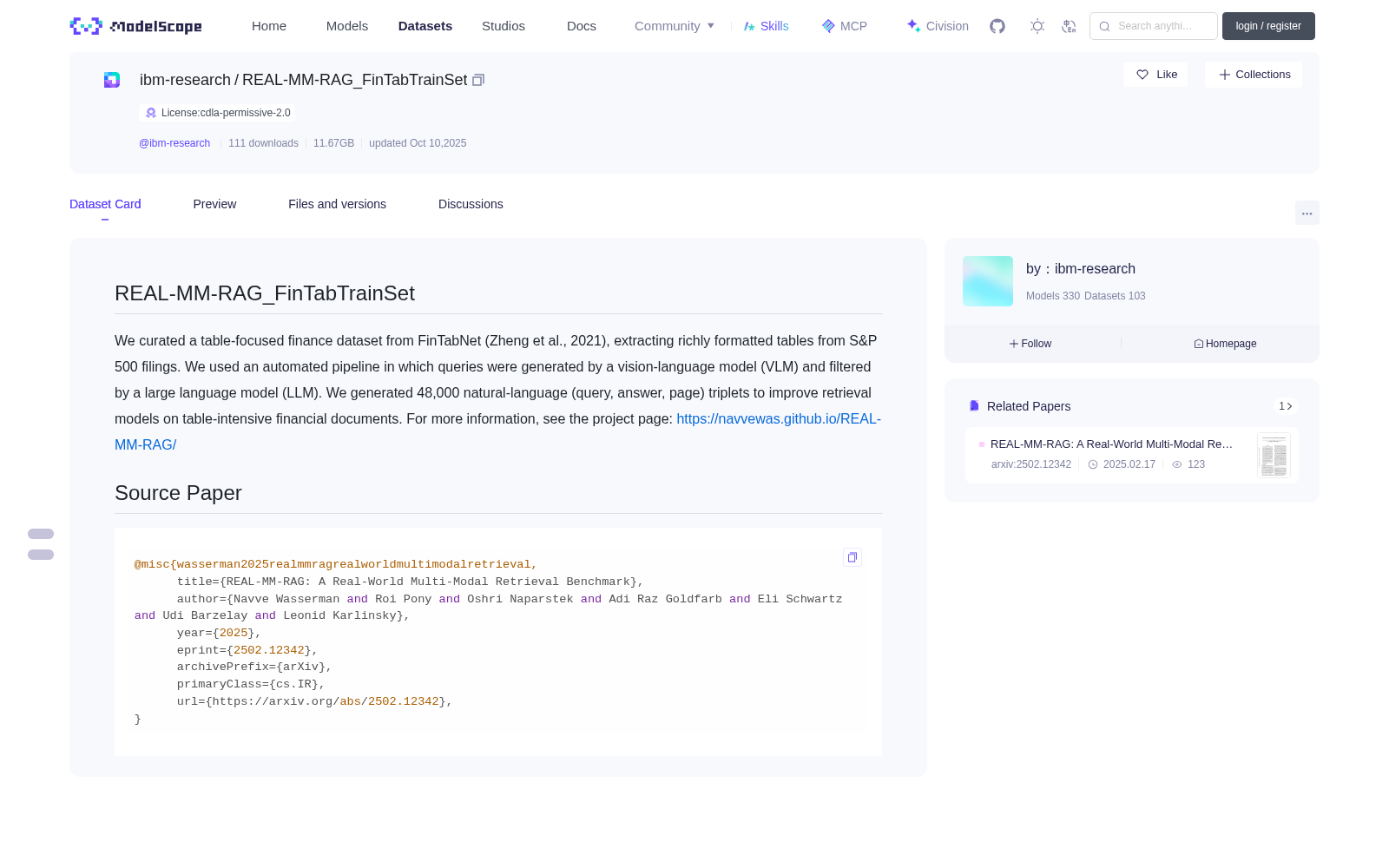This screenshot has height=868, width=1389.
Task: Click the Civision star icon
Action: pos(913,26)
